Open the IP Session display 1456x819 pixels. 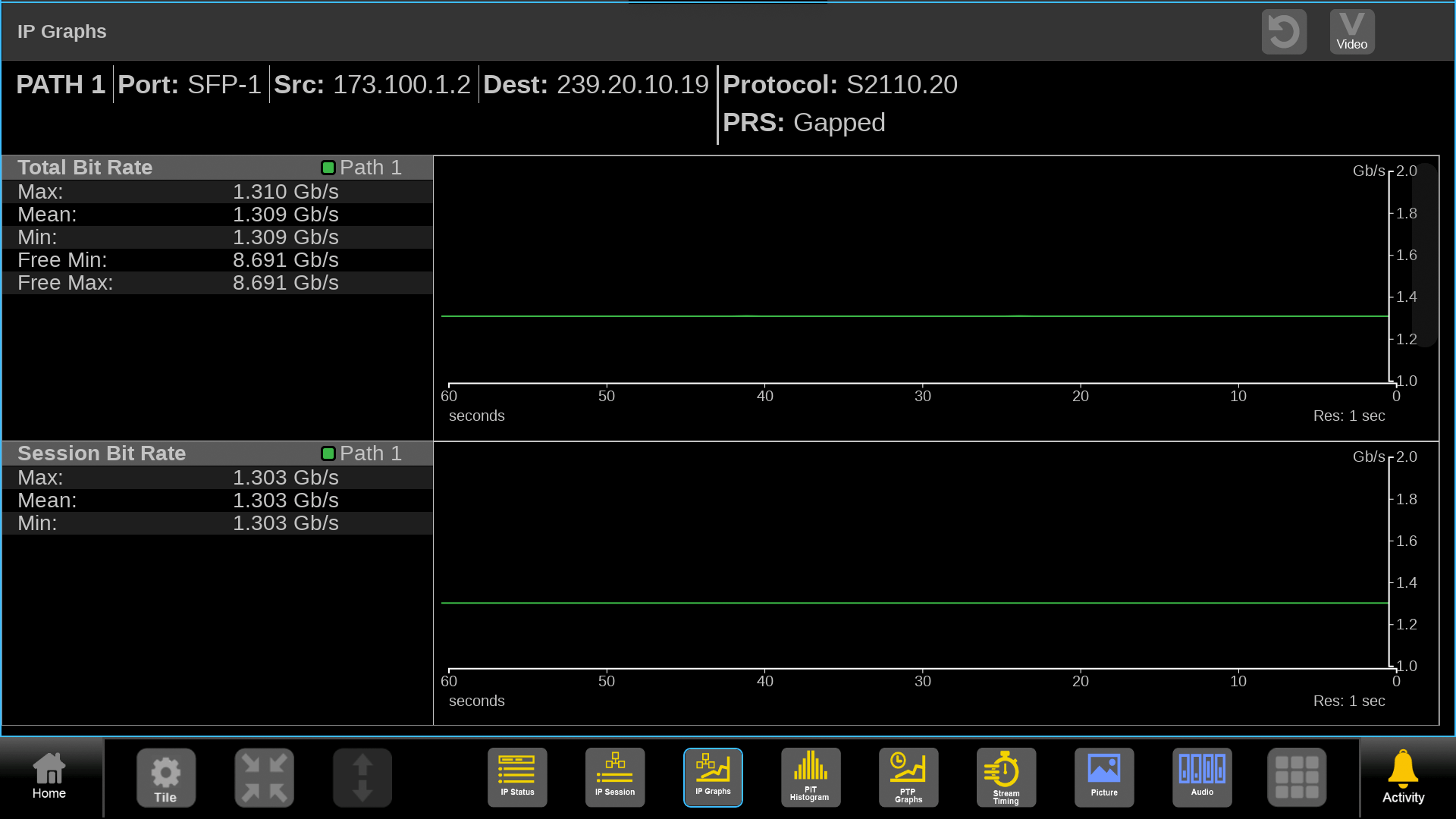(615, 777)
